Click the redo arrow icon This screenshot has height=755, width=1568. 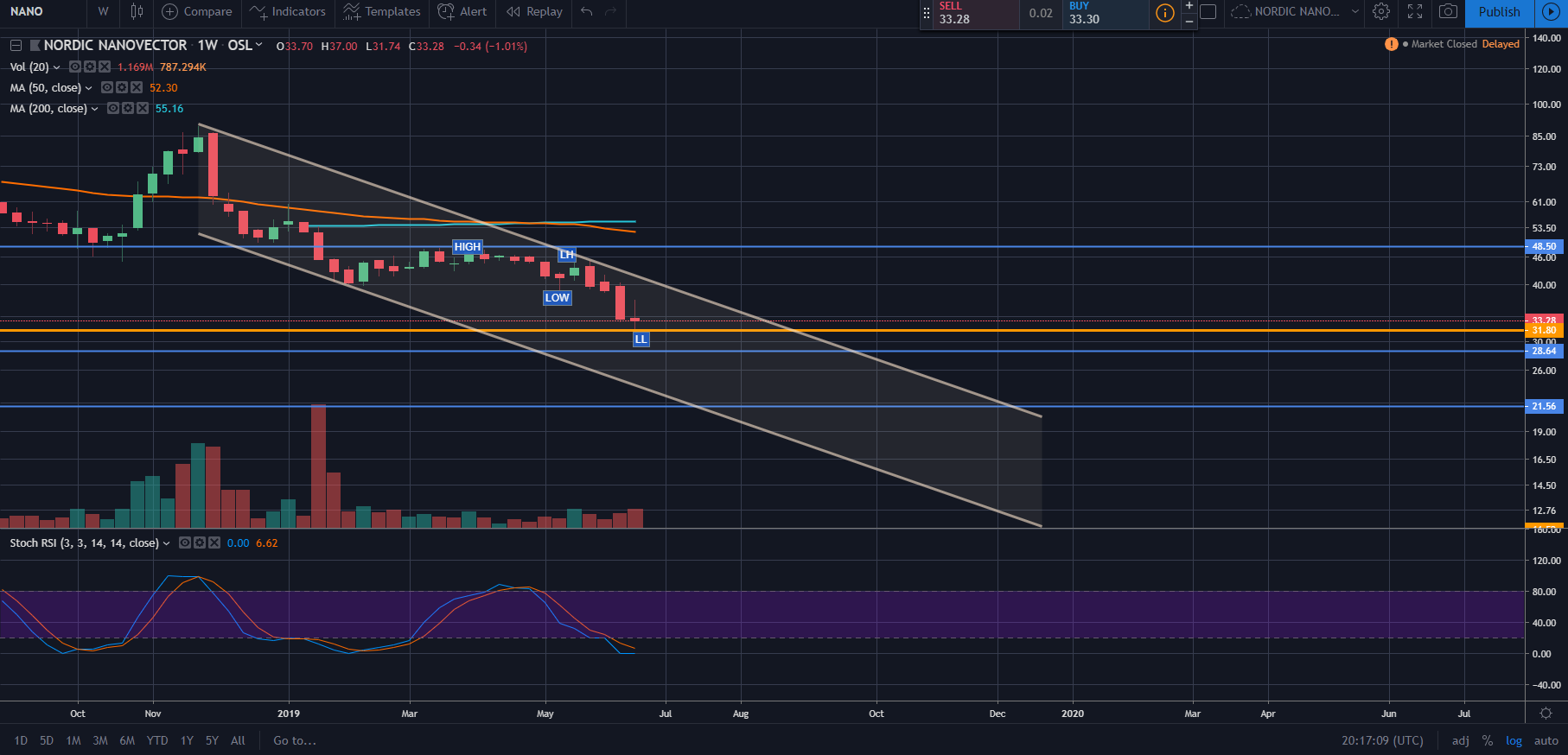point(611,11)
